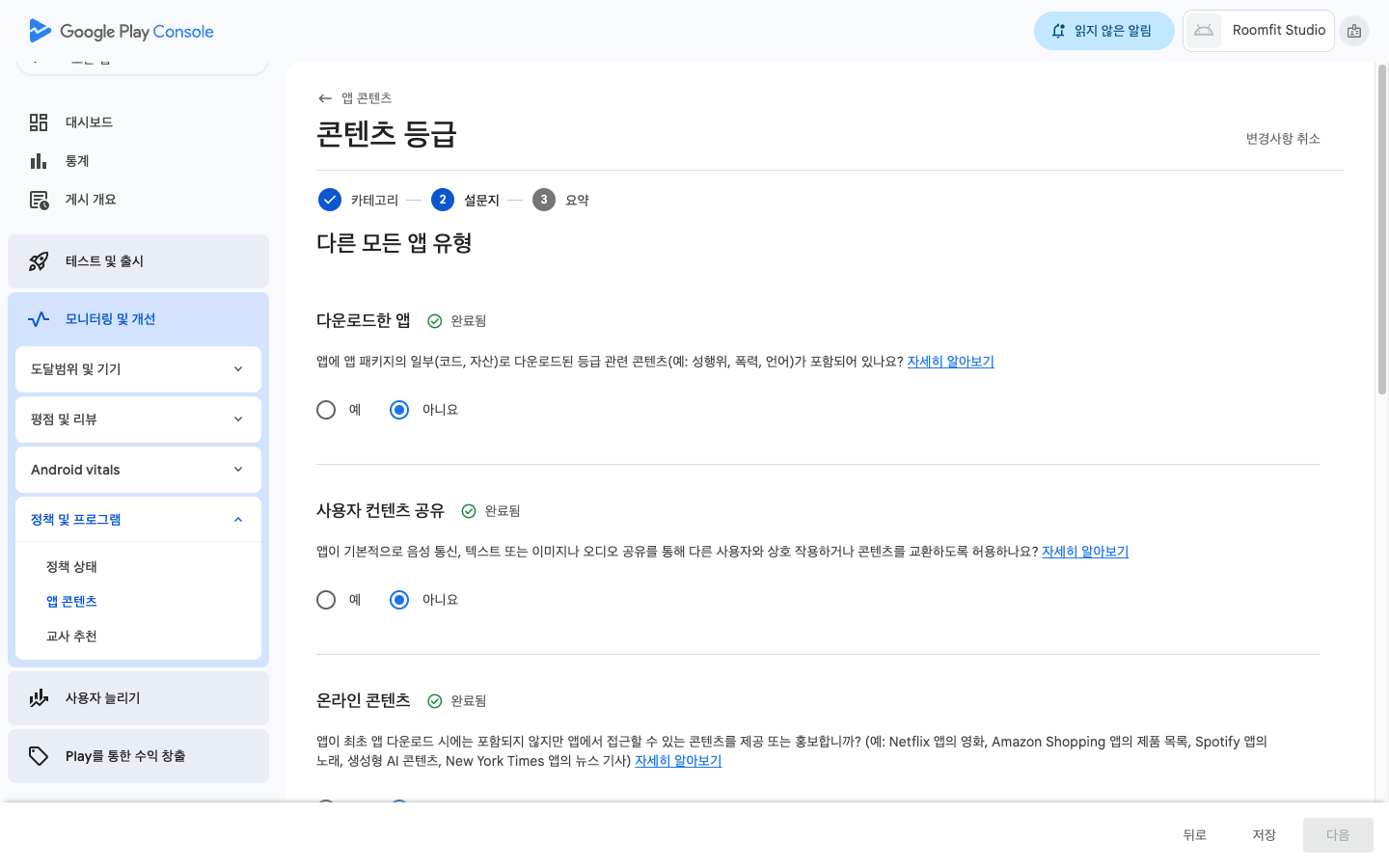The width and height of the screenshot is (1389, 868).
Task: Click the rocket icon for 테스트 및 출시
Action: (x=39, y=261)
